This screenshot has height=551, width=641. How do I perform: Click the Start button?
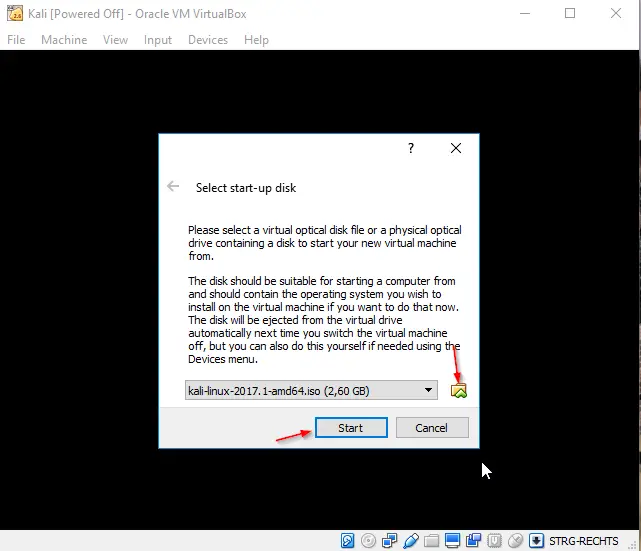351,428
